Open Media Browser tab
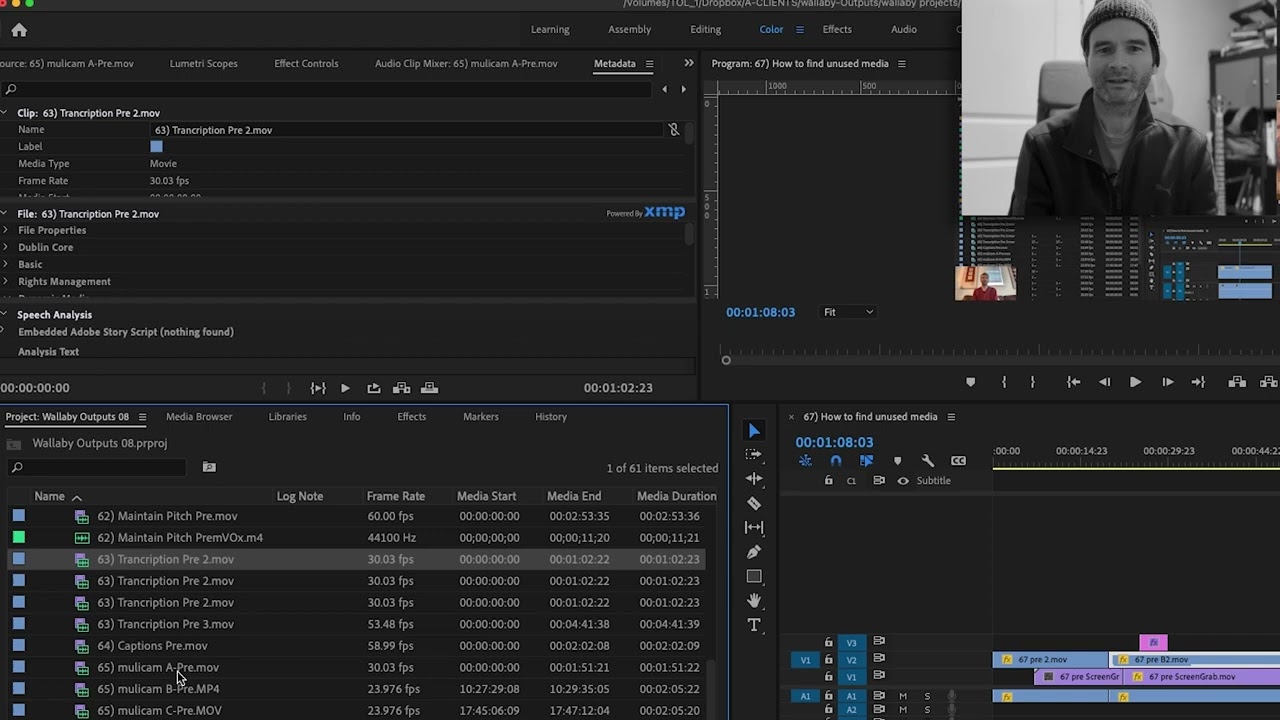 (x=199, y=416)
